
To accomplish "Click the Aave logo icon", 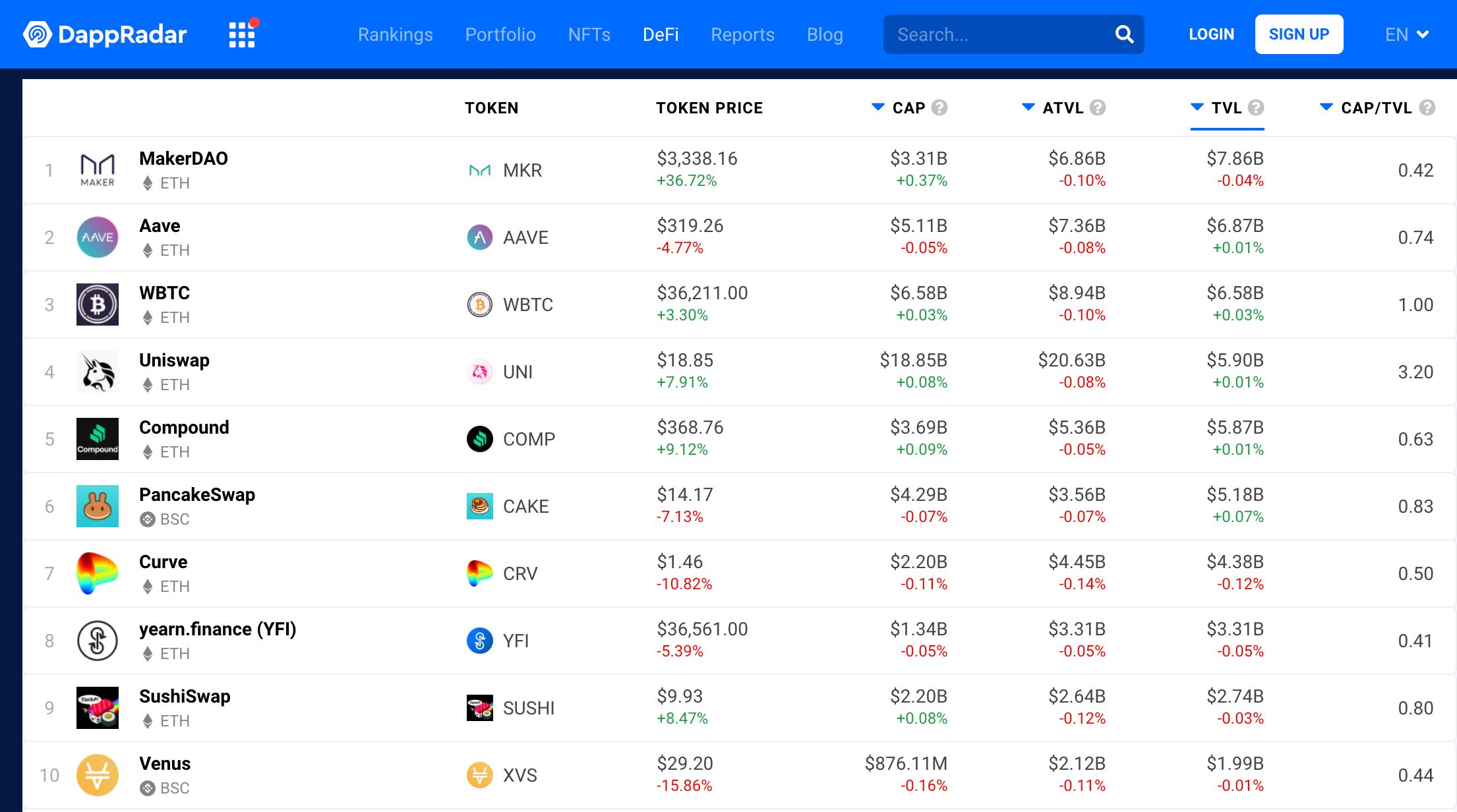I will [x=98, y=237].
